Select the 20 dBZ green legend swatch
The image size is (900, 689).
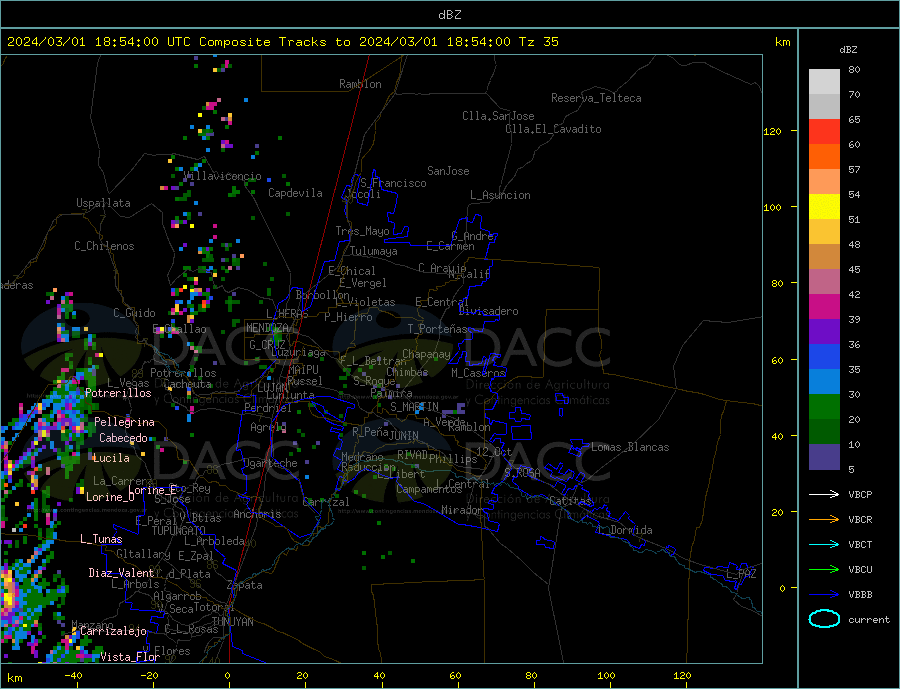824,407
